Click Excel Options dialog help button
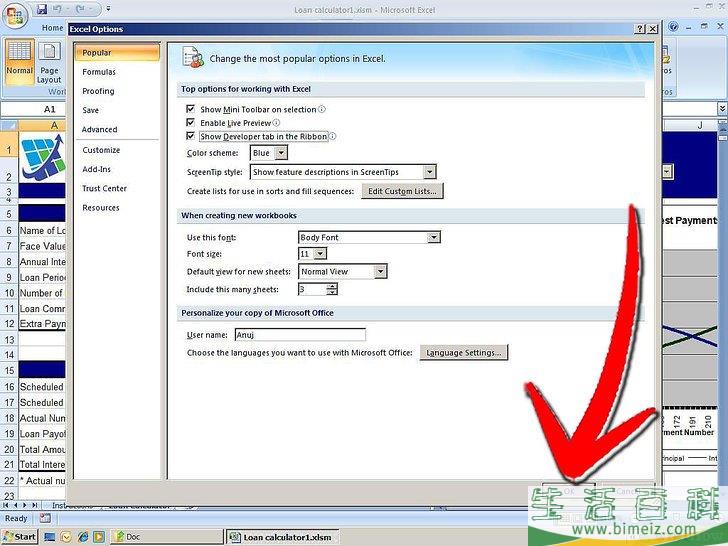 pyautogui.click(x=640, y=29)
